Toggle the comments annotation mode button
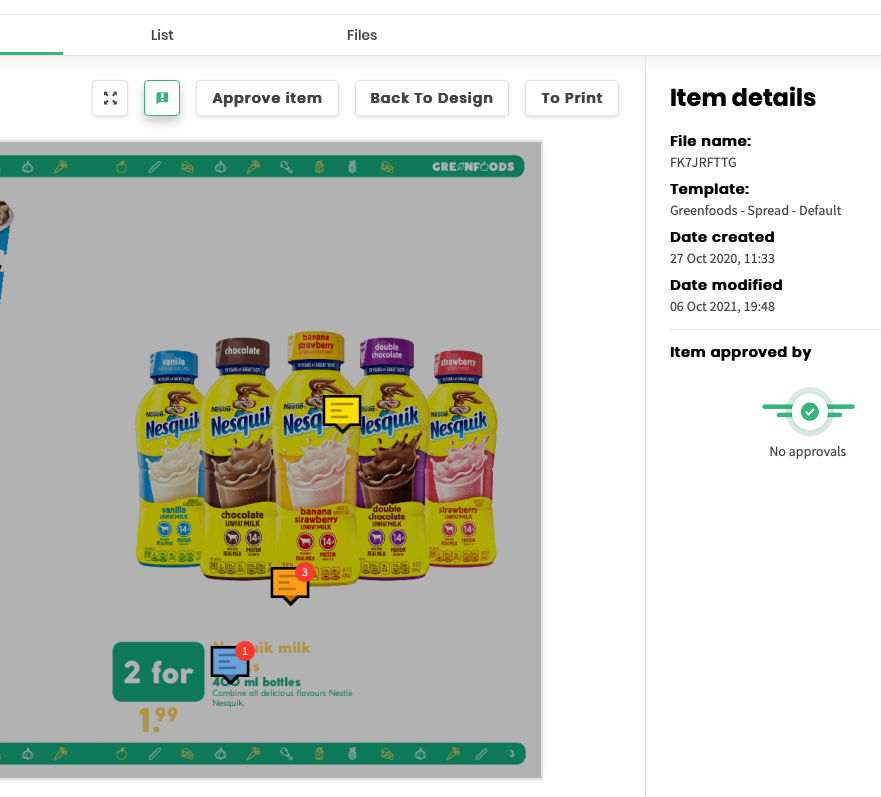The width and height of the screenshot is (881, 797). point(162,98)
